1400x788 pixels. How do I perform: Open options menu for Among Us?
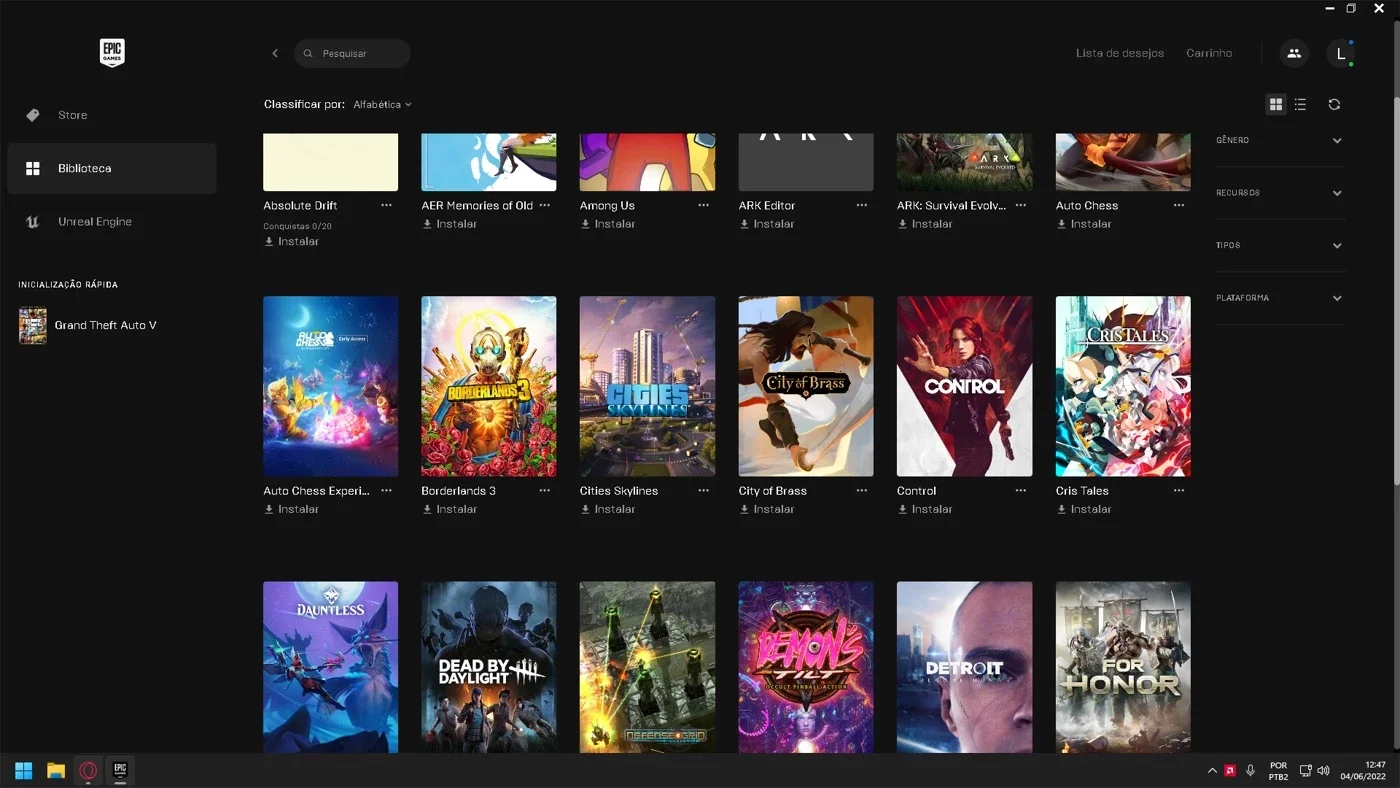point(703,205)
